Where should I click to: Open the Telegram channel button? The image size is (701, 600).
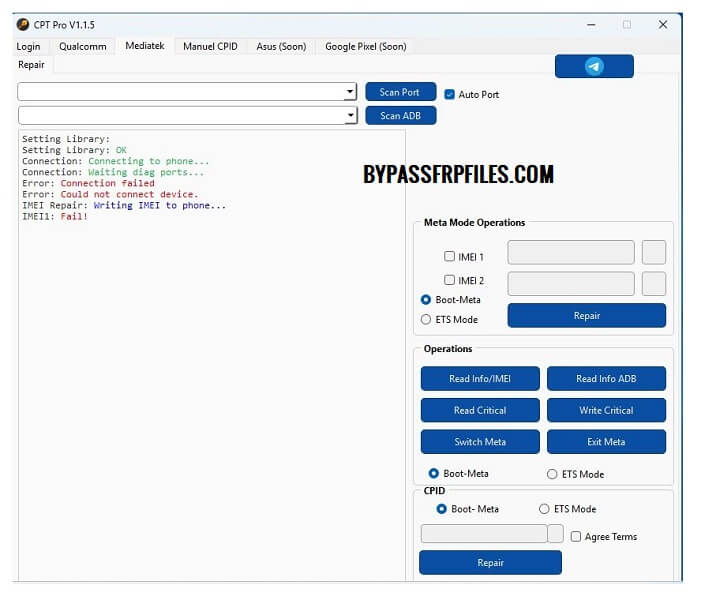pos(594,66)
